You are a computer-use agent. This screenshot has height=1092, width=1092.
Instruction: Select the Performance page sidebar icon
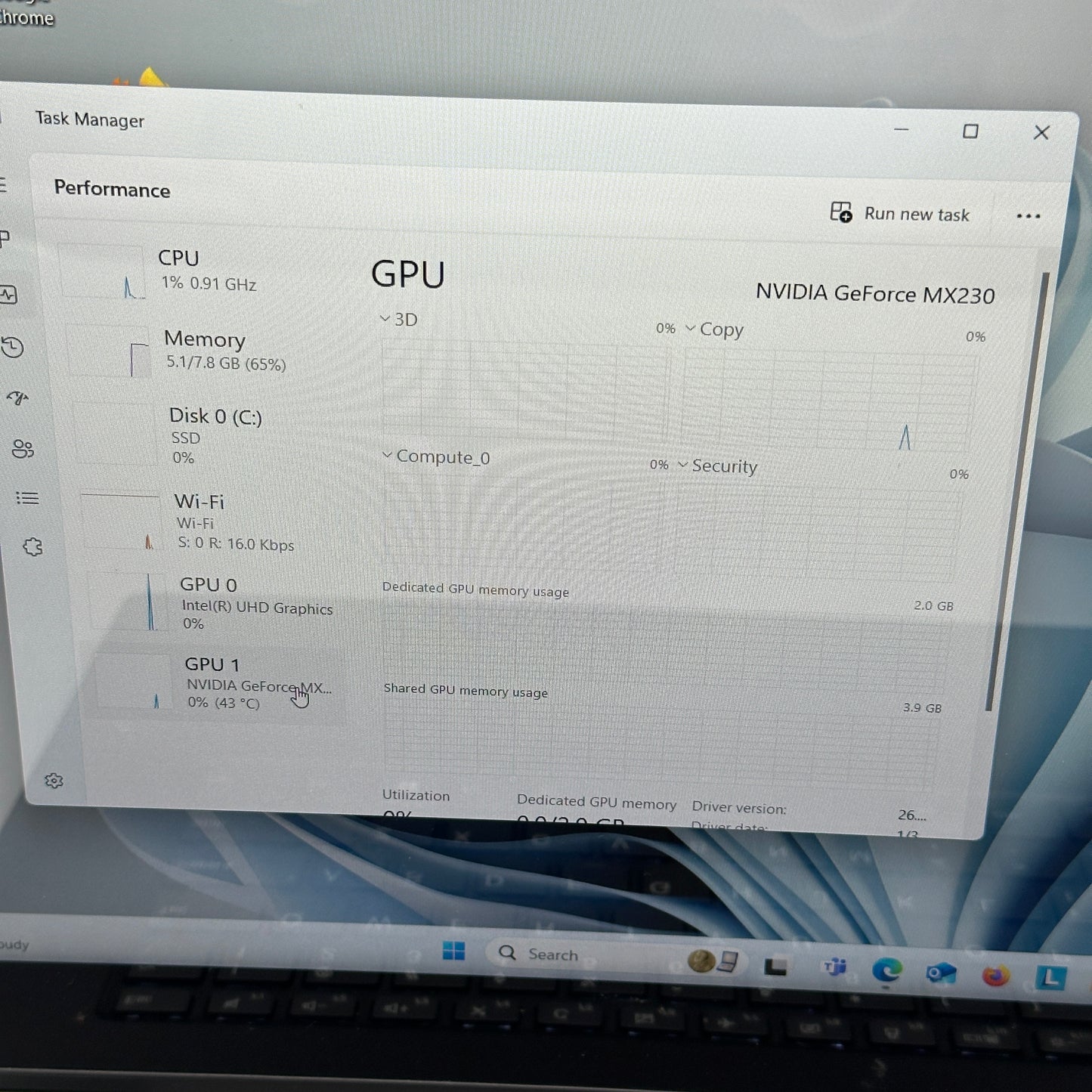[8, 294]
